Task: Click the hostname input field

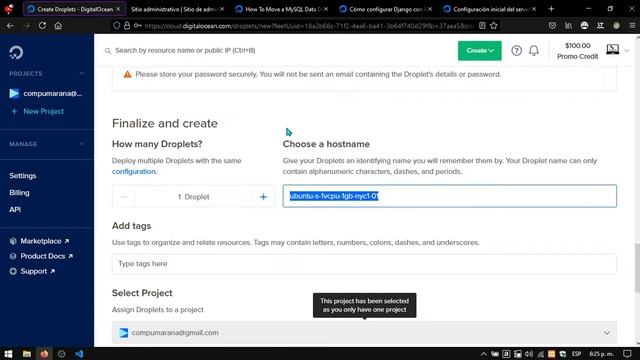Action: click(449, 196)
